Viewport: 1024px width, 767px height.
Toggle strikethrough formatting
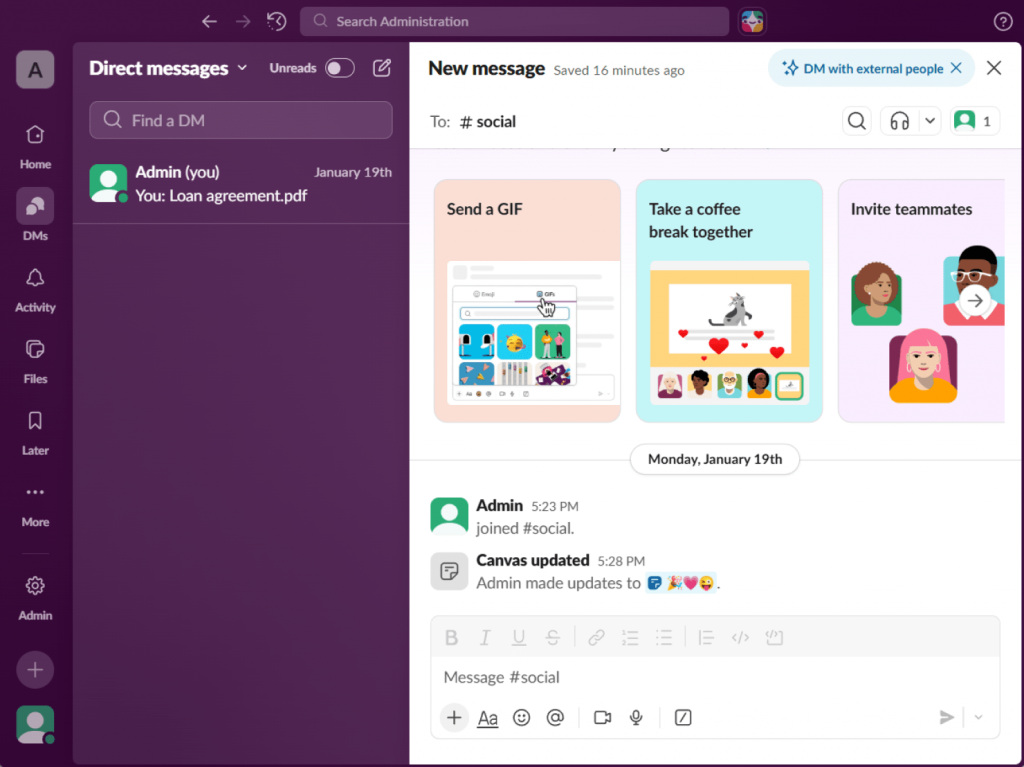click(x=552, y=638)
